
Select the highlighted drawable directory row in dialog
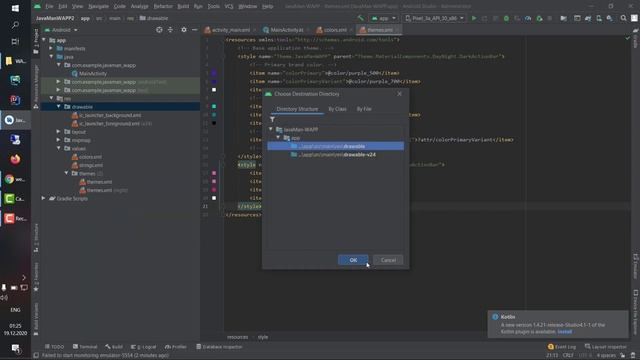pos(336,146)
